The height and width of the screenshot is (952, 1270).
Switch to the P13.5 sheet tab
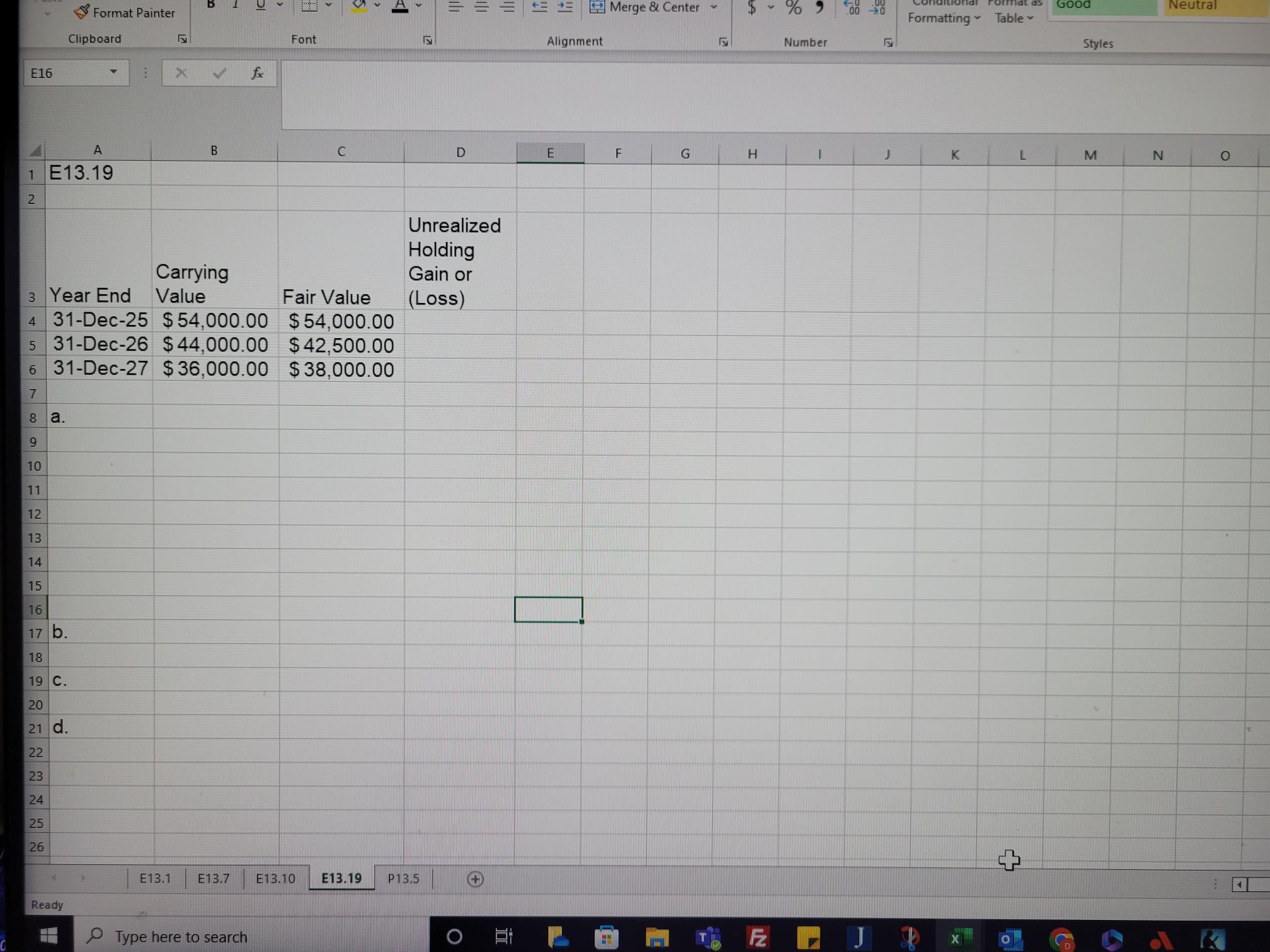(x=403, y=878)
